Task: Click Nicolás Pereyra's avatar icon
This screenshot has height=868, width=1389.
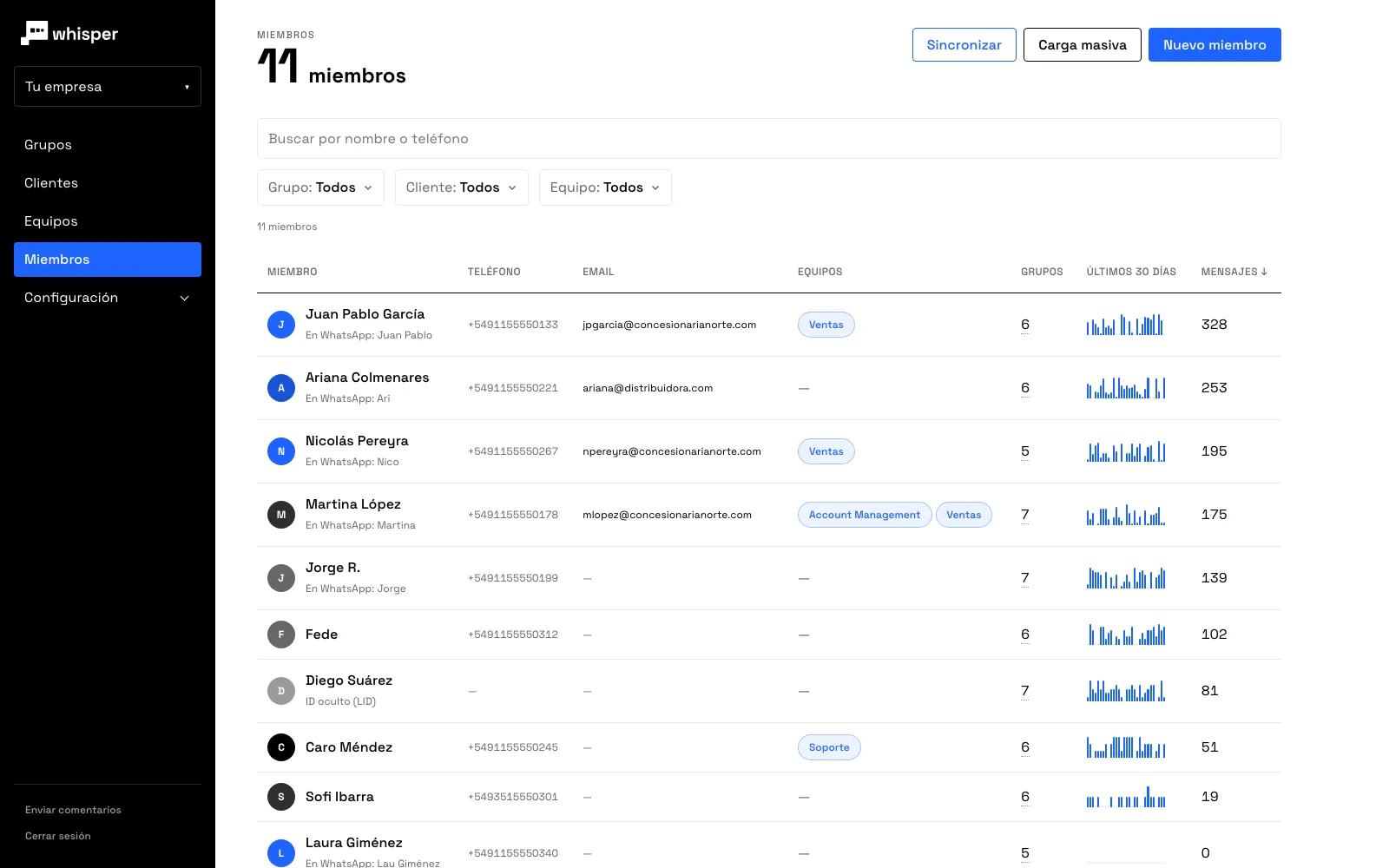Action: pyautogui.click(x=281, y=451)
